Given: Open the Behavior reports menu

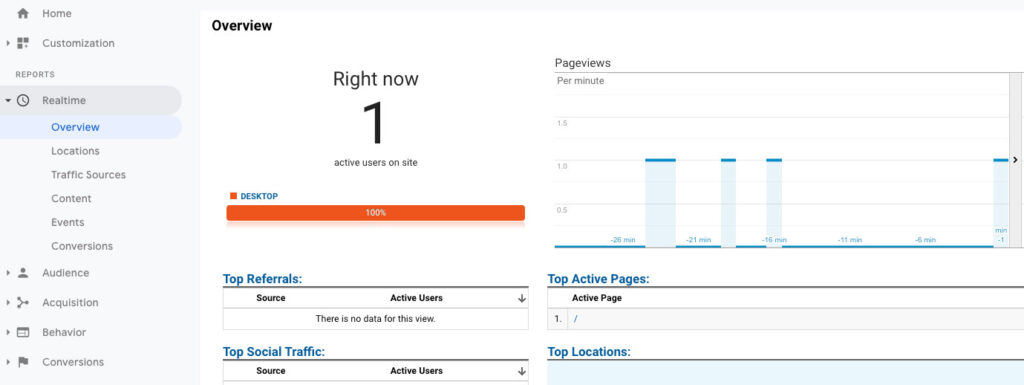Looking at the screenshot, I should 64,332.
